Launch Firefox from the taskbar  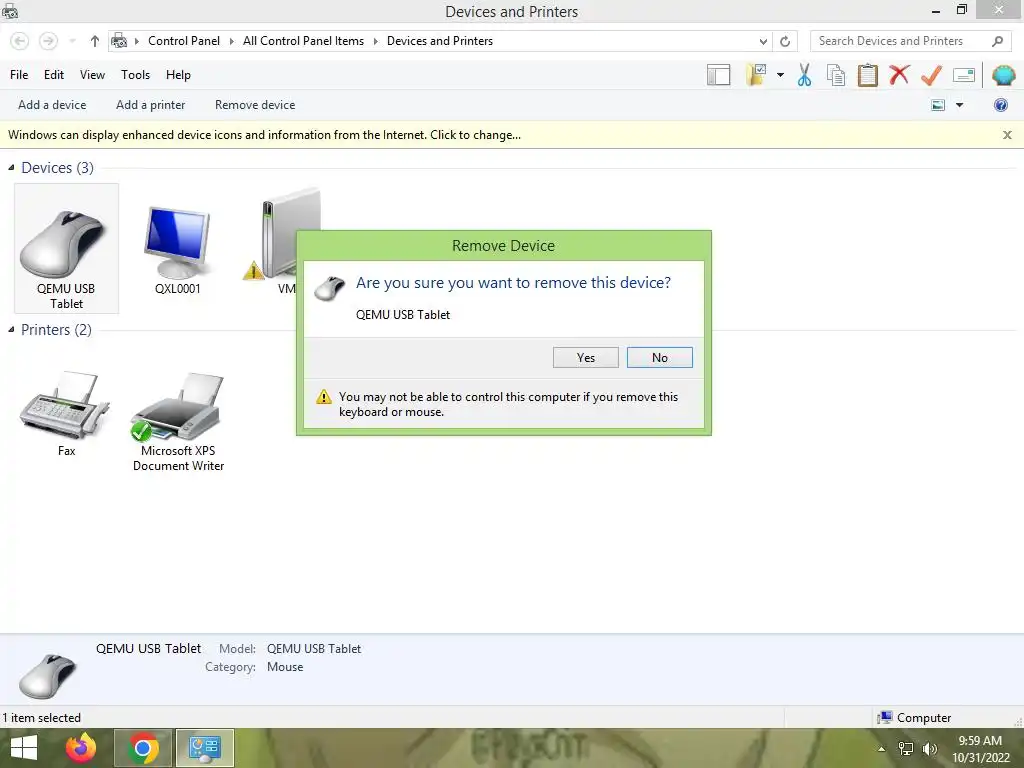point(81,748)
